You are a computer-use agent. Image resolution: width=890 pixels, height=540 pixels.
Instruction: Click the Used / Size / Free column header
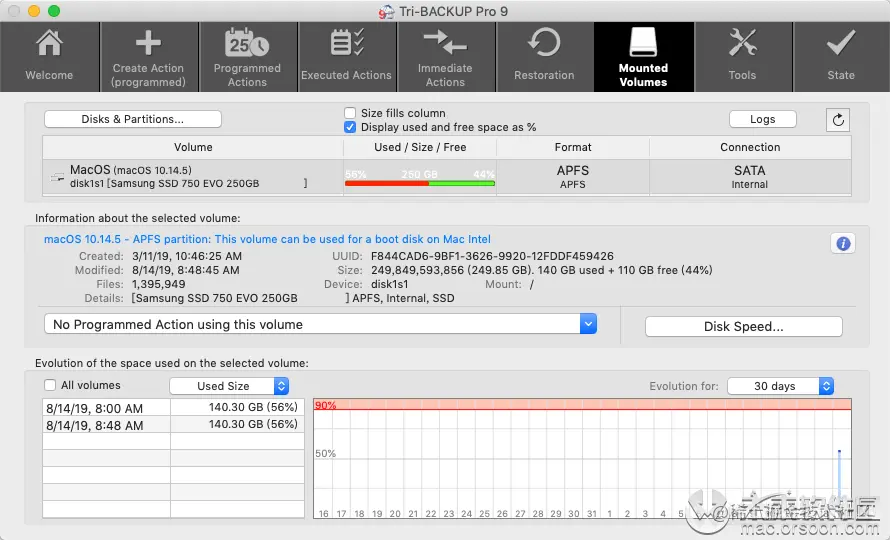(420, 147)
